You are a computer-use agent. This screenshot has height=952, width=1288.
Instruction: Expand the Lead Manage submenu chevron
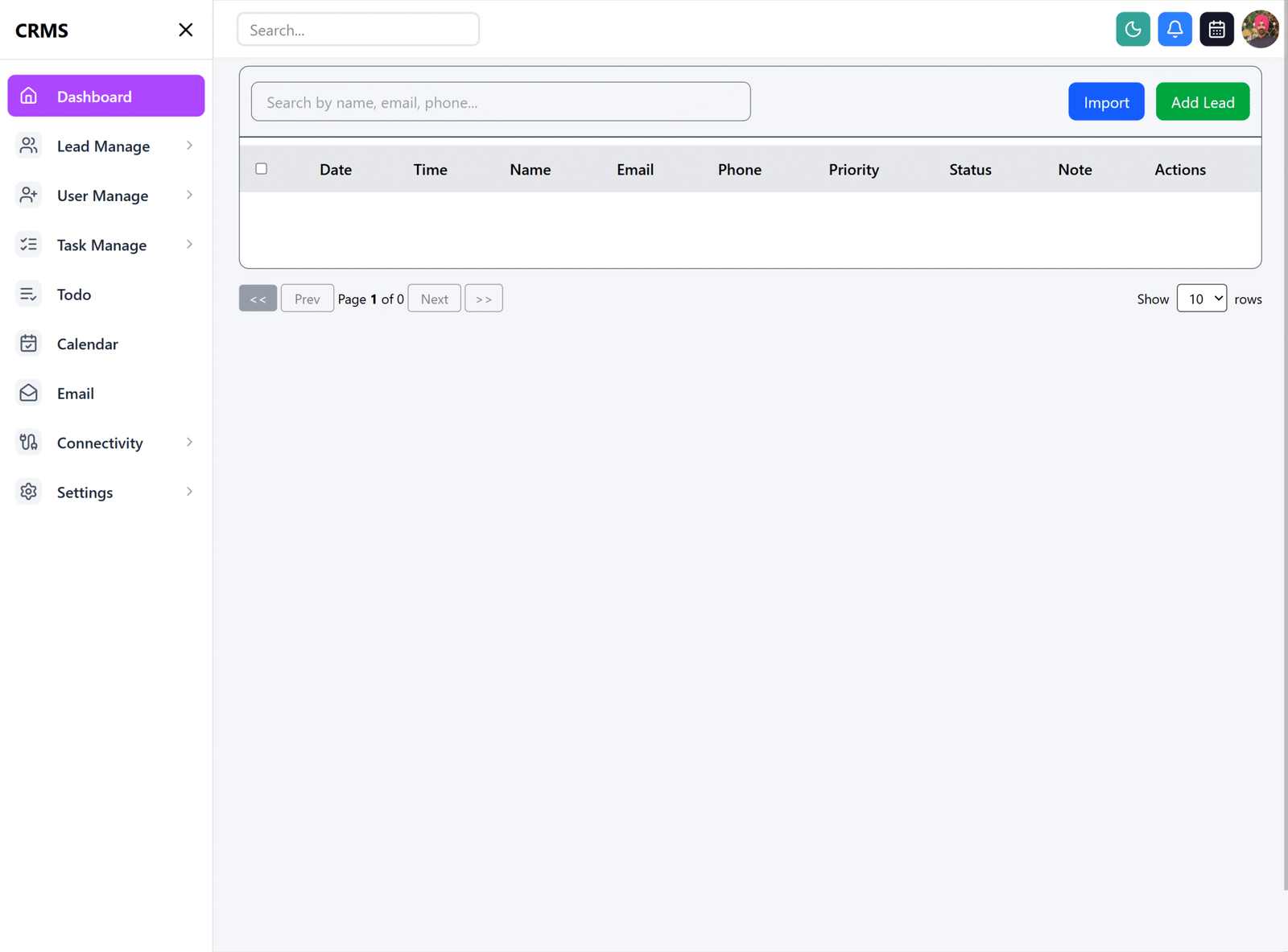coord(189,146)
